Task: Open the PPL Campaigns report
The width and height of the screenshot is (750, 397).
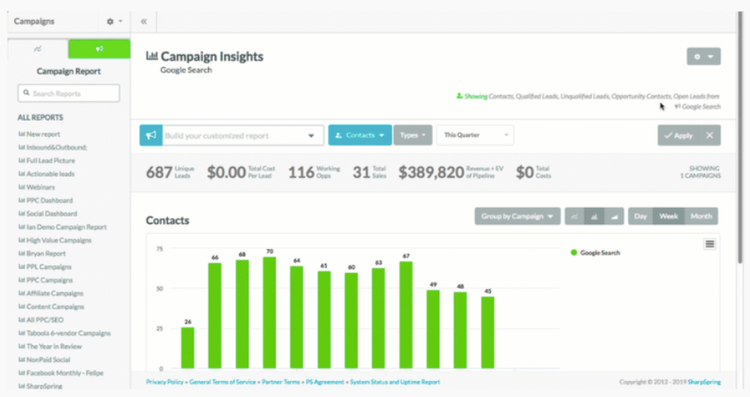Action: click(x=45, y=267)
